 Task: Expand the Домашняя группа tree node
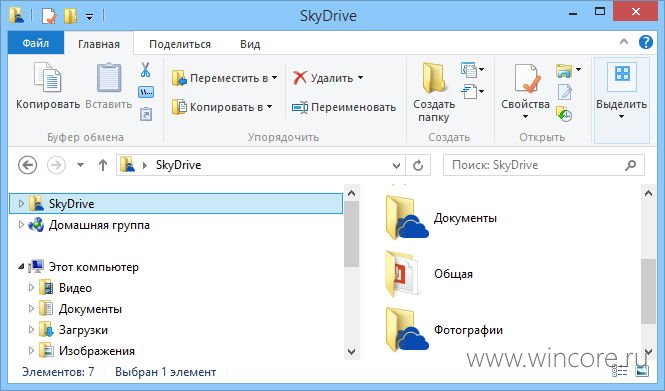(21, 225)
